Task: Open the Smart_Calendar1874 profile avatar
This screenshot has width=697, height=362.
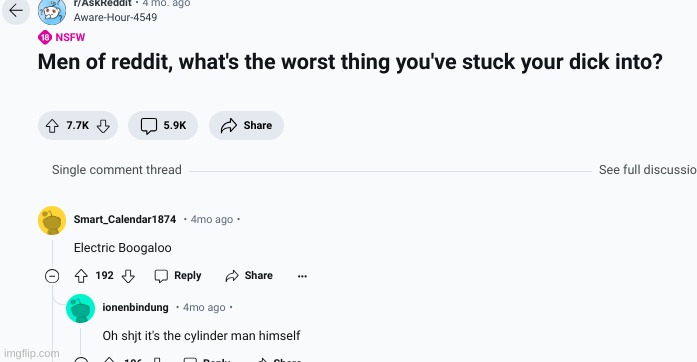Action: pyautogui.click(x=52, y=220)
